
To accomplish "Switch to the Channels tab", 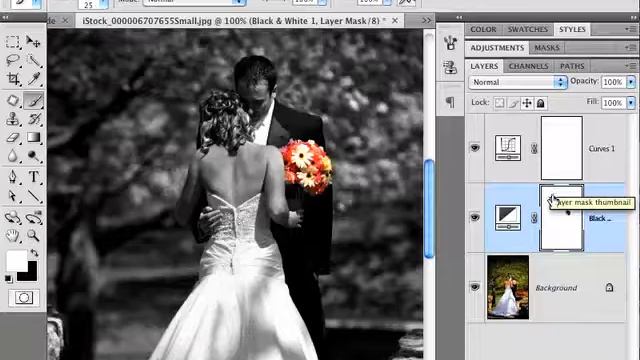I will [x=528, y=66].
